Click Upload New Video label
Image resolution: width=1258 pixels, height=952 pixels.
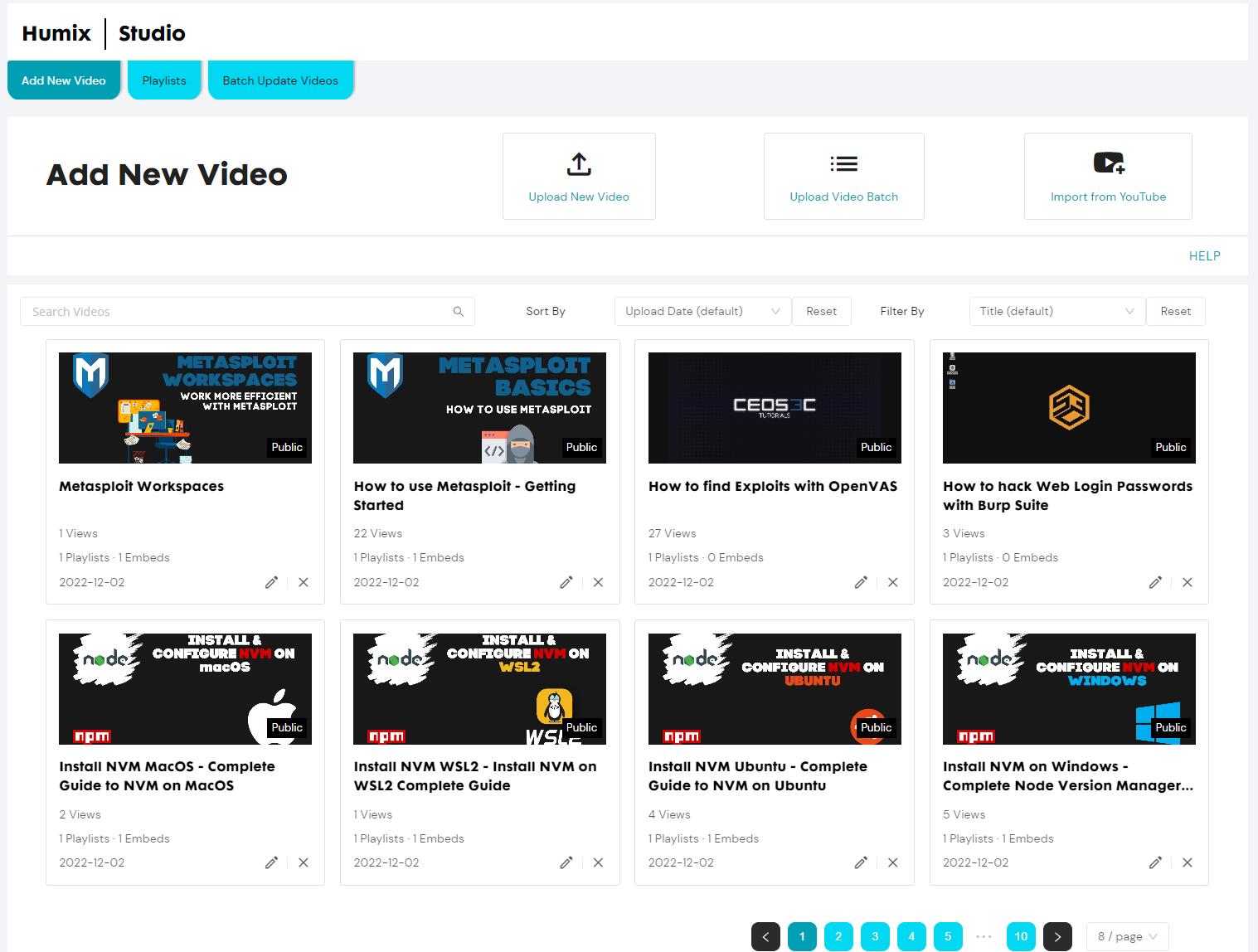click(579, 197)
